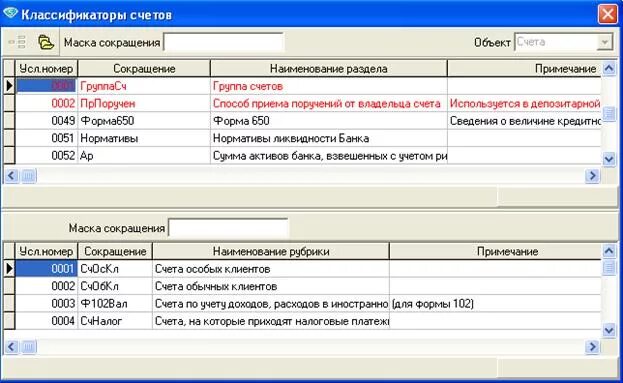Click upper table scroll up arrow
Image resolution: width=623 pixels, height=383 pixels.
pos(609,68)
